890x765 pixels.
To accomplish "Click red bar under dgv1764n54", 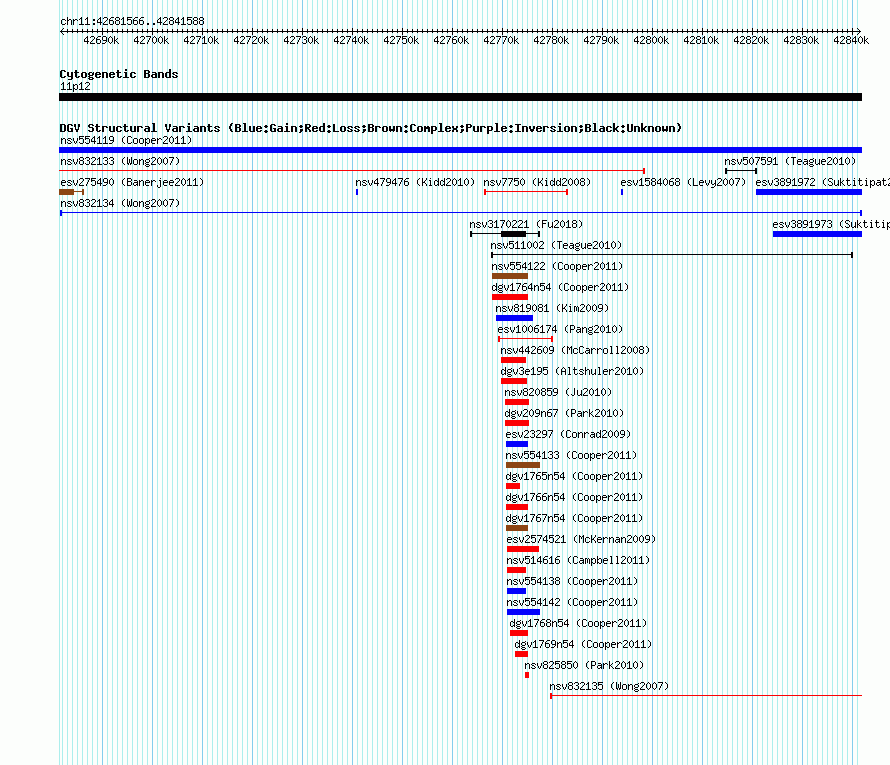I will (510, 297).
